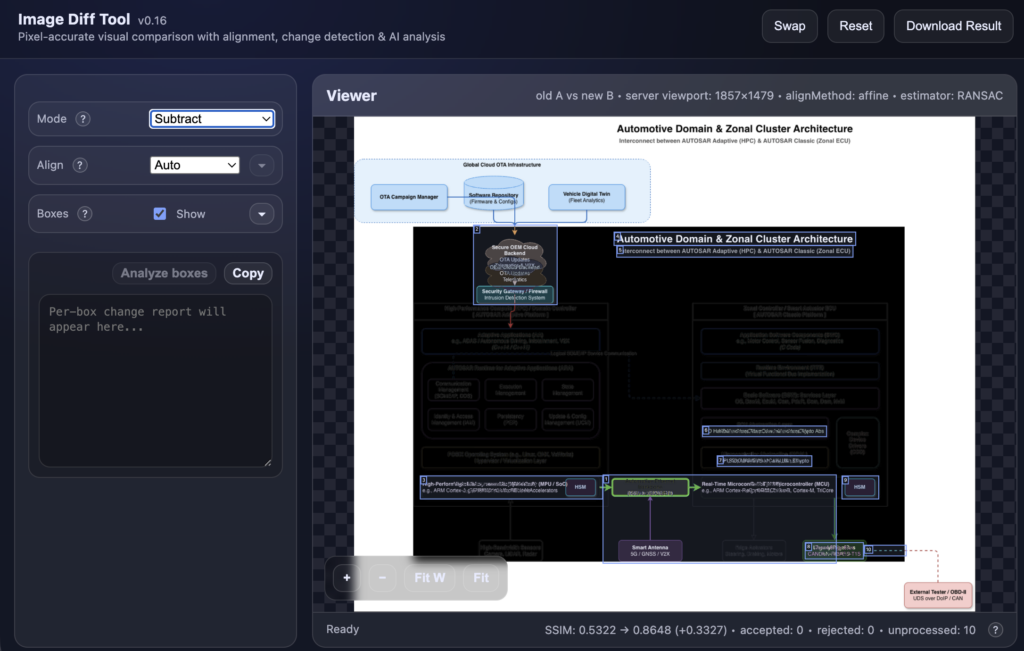Click the Analyze boxes button
The height and width of the screenshot is (651, 1024).
(x=164, y=273)
